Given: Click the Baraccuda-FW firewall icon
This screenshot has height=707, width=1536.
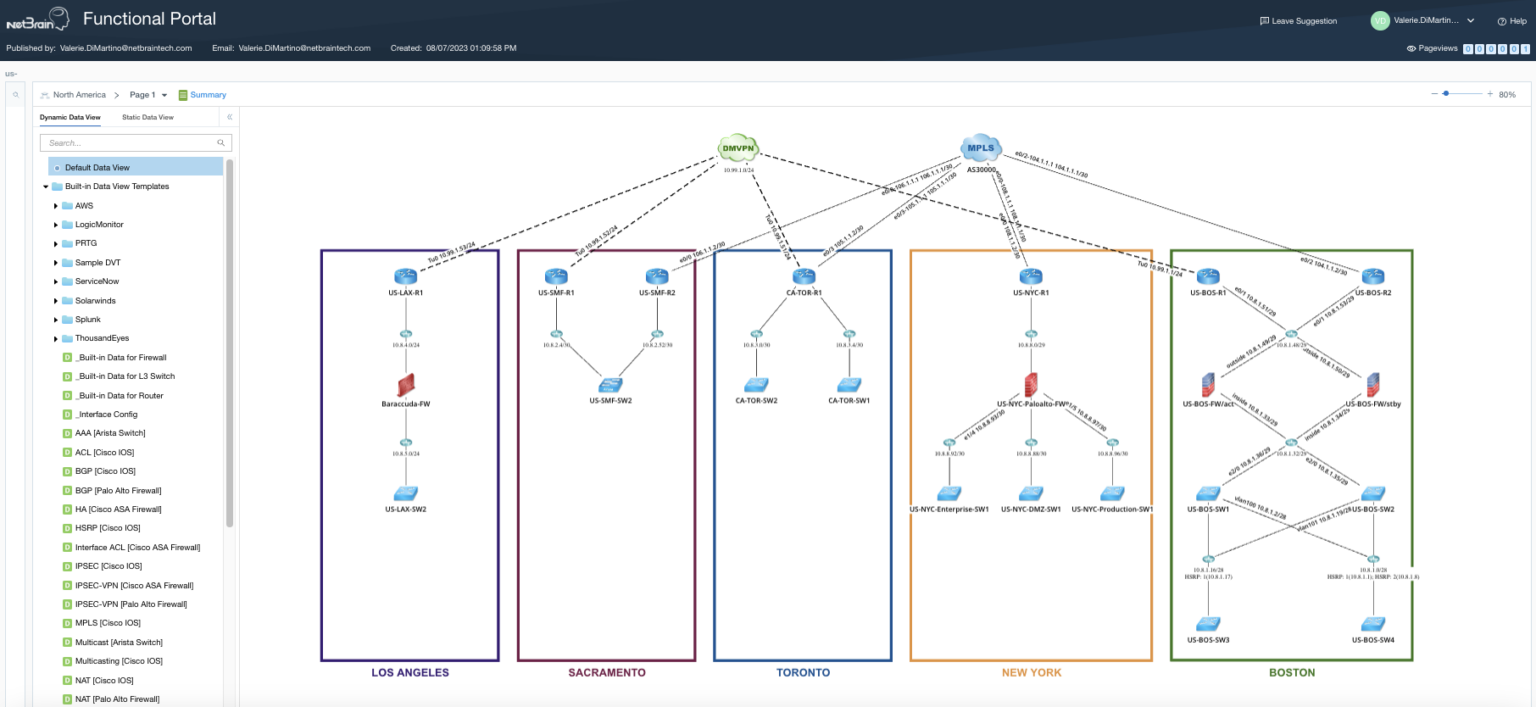Looking at the screenshot, I should pos(405,385).
